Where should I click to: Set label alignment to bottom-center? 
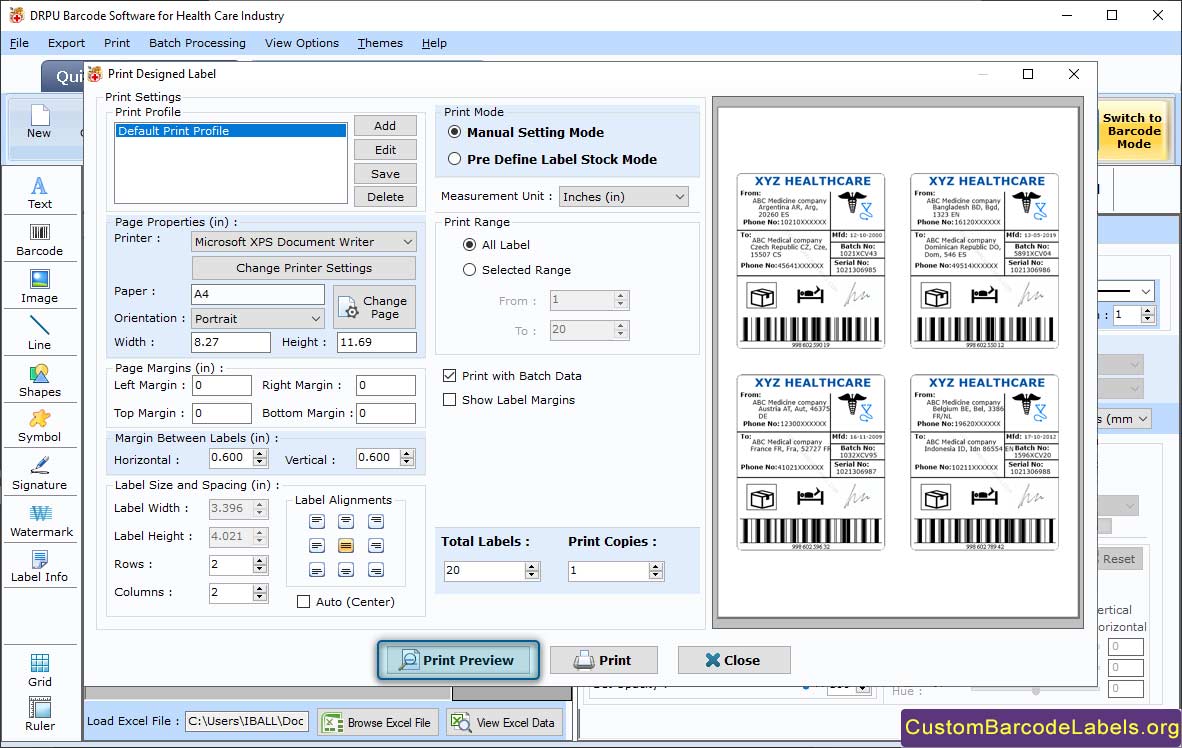(345, 570)
